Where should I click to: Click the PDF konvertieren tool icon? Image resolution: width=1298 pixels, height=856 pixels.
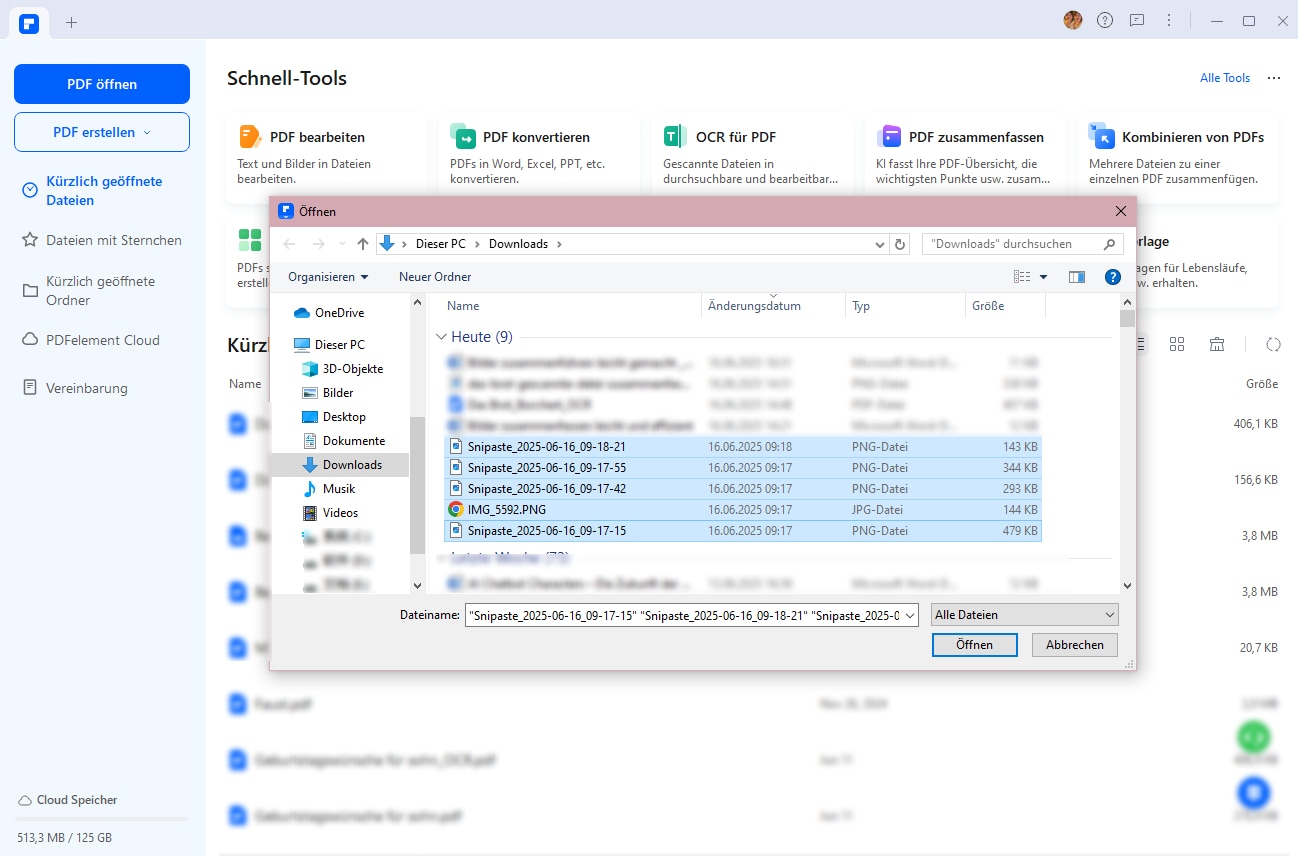coord(463,137)
